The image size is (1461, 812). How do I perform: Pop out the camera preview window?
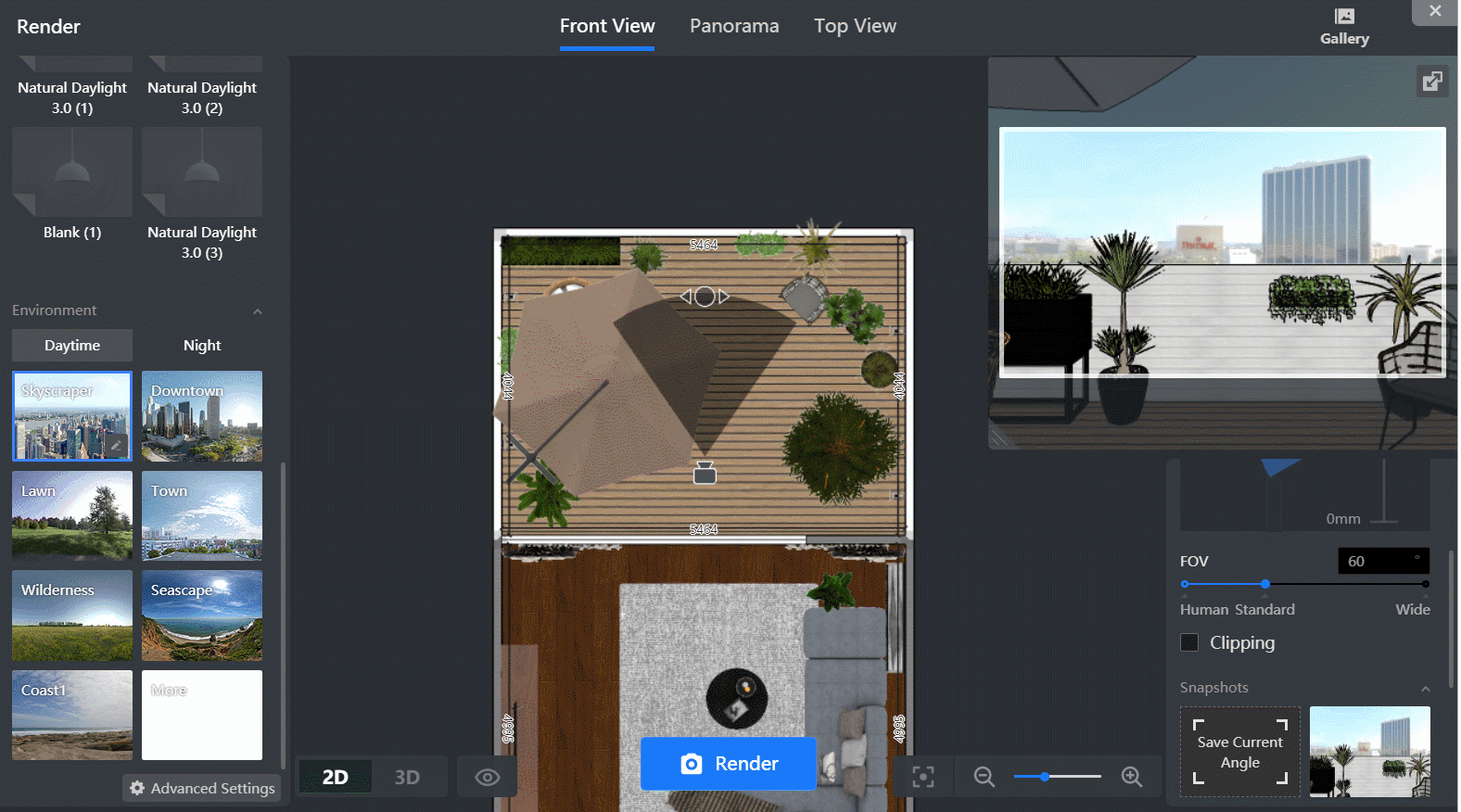tap(1432, 82)
